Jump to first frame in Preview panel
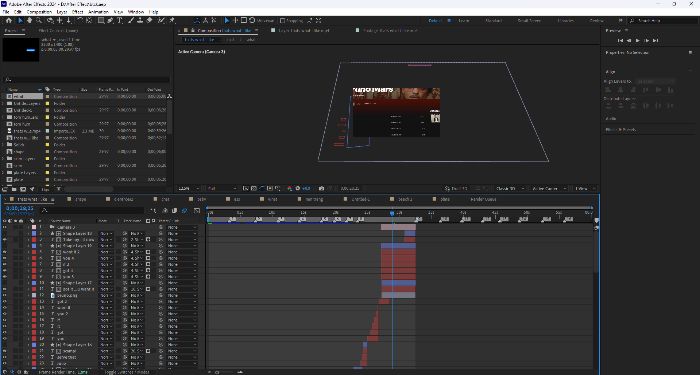The image size is (700, 375). 621,41
